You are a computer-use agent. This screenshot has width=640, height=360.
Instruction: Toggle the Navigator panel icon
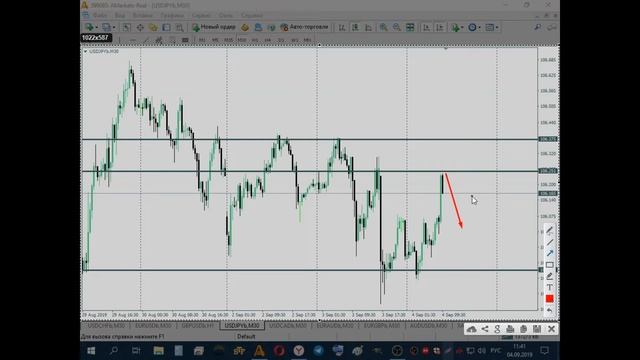click(x=153, y=27)
